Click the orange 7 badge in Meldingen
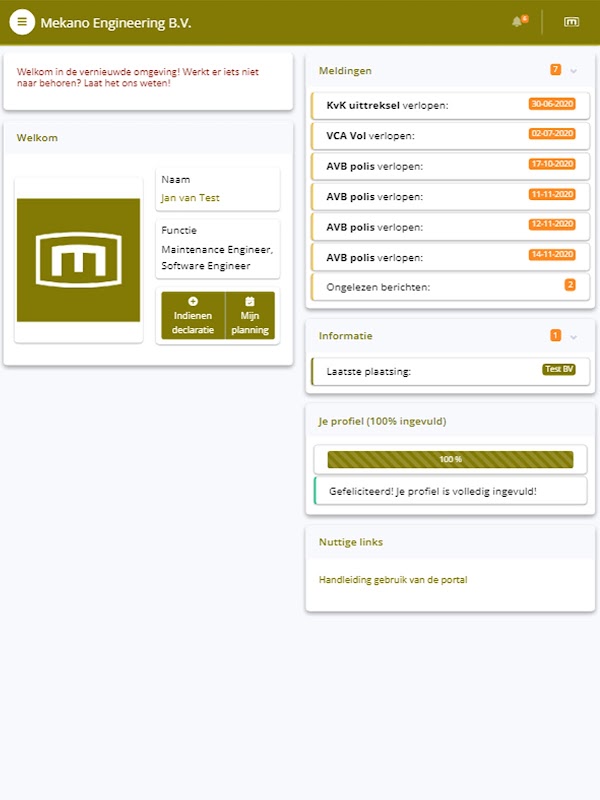The image size is (600, 800). click(556, 69)
